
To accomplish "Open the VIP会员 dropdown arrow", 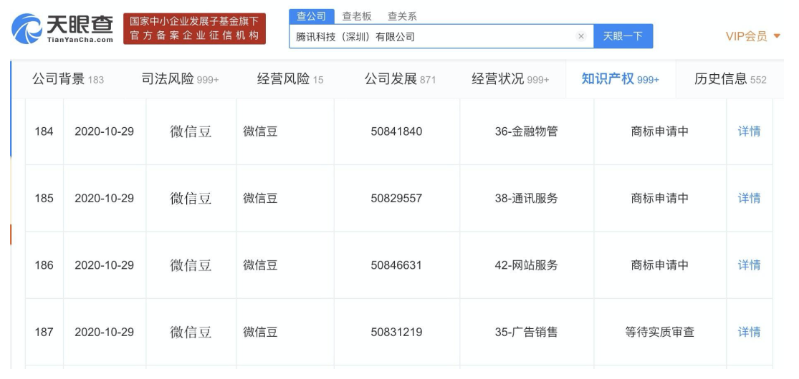I will pos(777,36).
